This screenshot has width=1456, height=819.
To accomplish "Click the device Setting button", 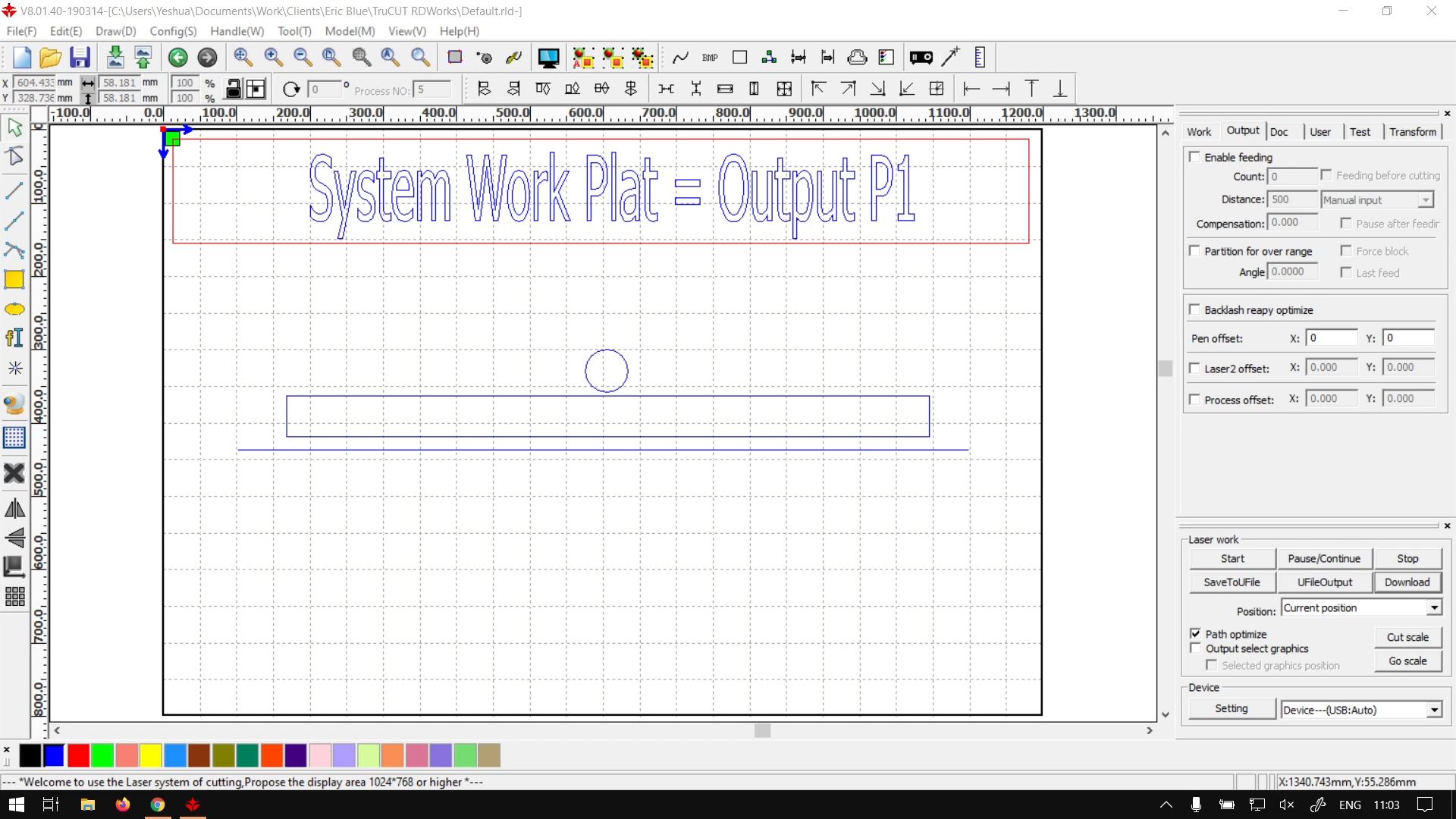I will point(1232,709).
